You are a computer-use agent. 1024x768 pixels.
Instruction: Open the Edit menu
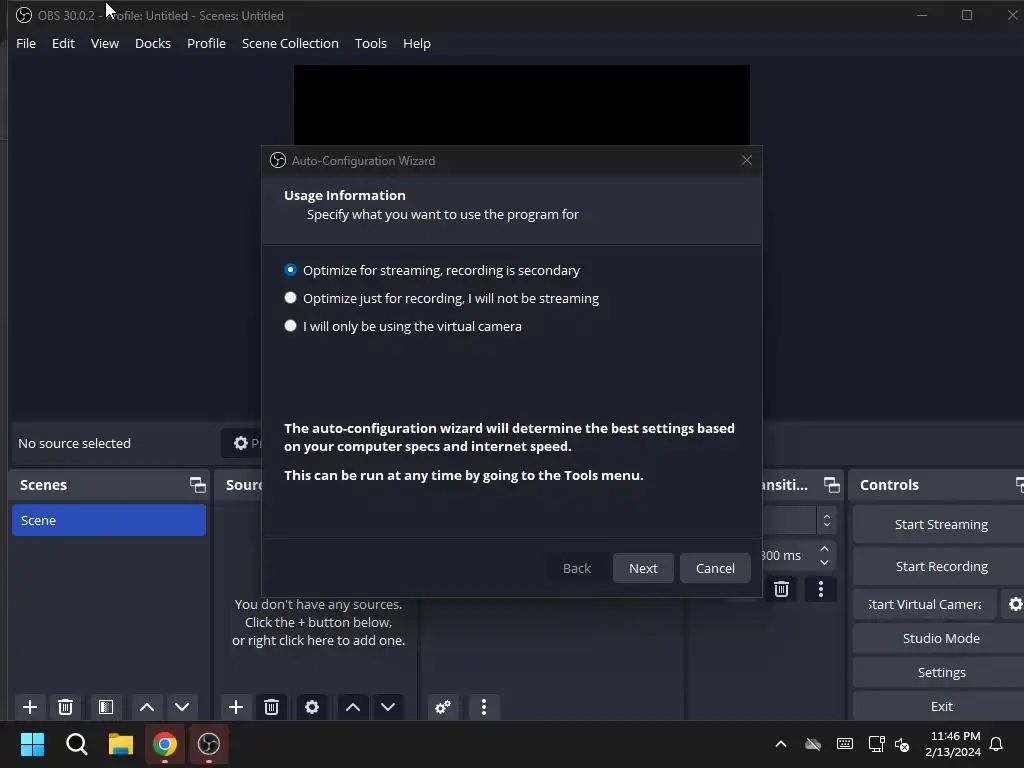[63, 43]
